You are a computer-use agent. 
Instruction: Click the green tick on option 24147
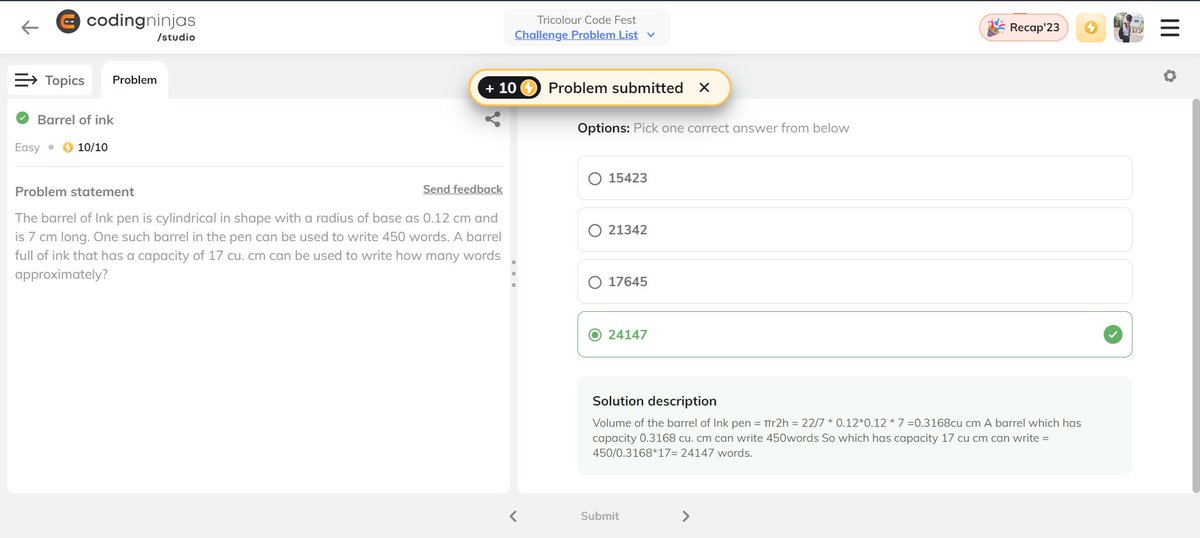(1113, 335)
